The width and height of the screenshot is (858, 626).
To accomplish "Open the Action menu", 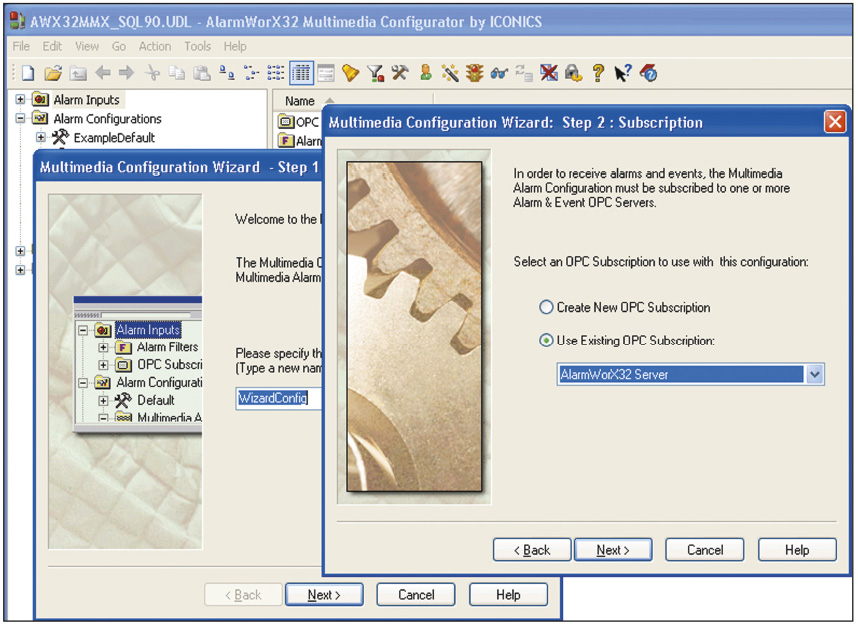I will coord(155,47).
